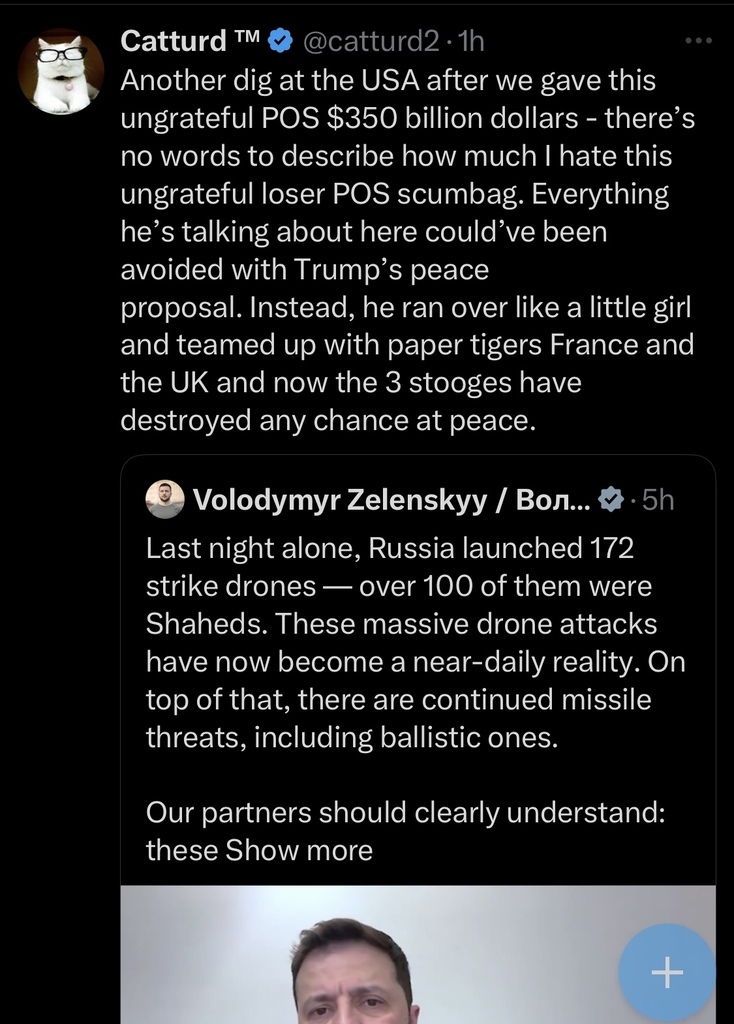The image size is (734, 1024).
Task: Tap the blue plus compose button
Action: click(x=667, y=971)
